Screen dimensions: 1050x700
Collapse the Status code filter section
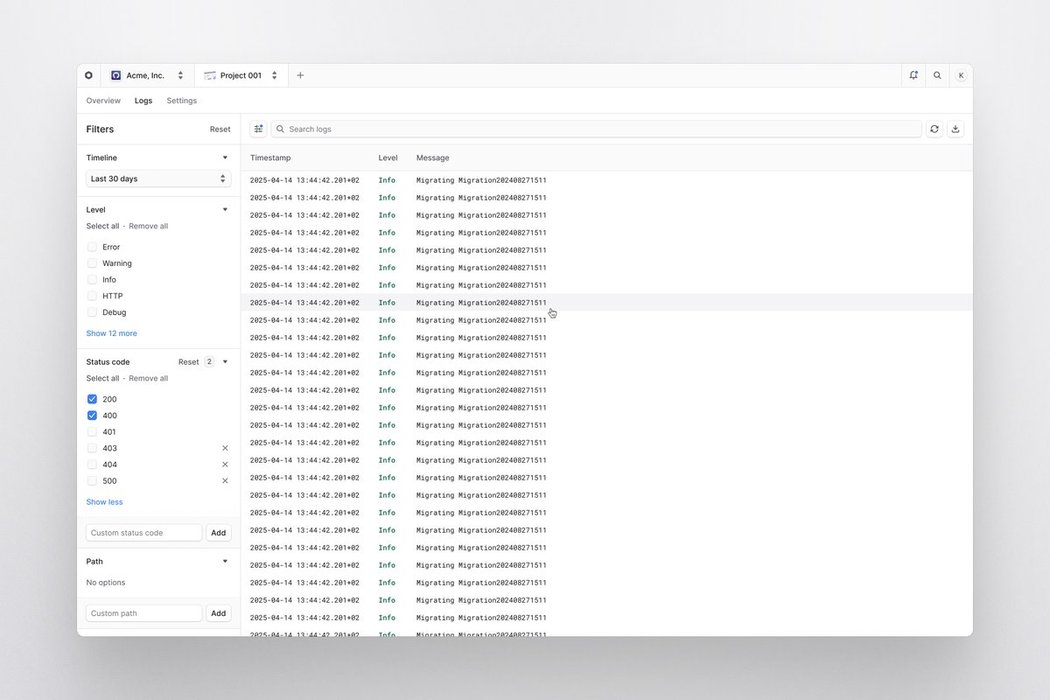225,362
